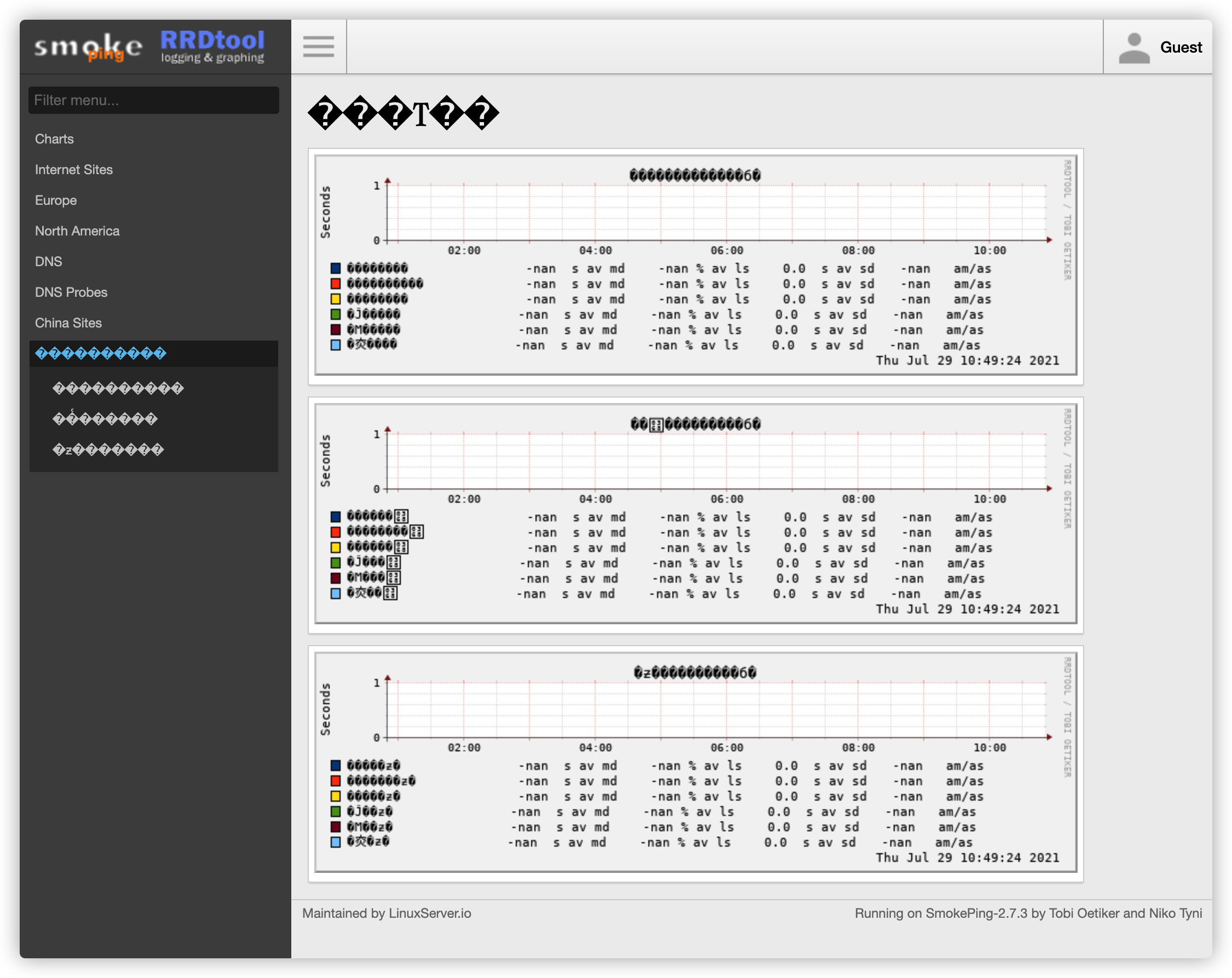The height and width of the screenshot is (978, 1232).
Task: Open the first latency graph thumbnail
Action: coord(695,266)
